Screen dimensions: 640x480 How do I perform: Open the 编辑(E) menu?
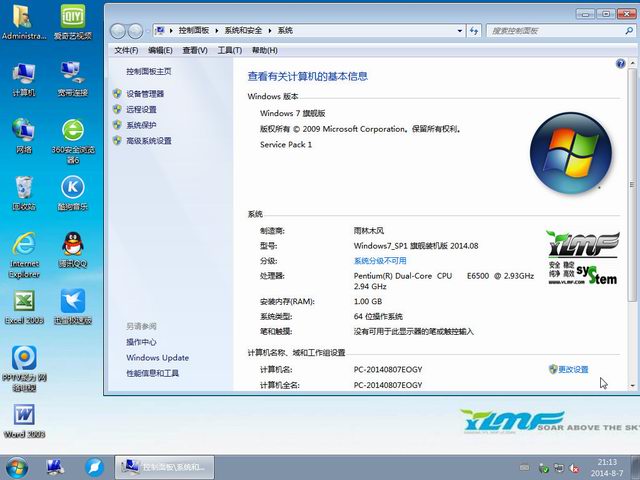pyautogui.click(x=160, y=50)
